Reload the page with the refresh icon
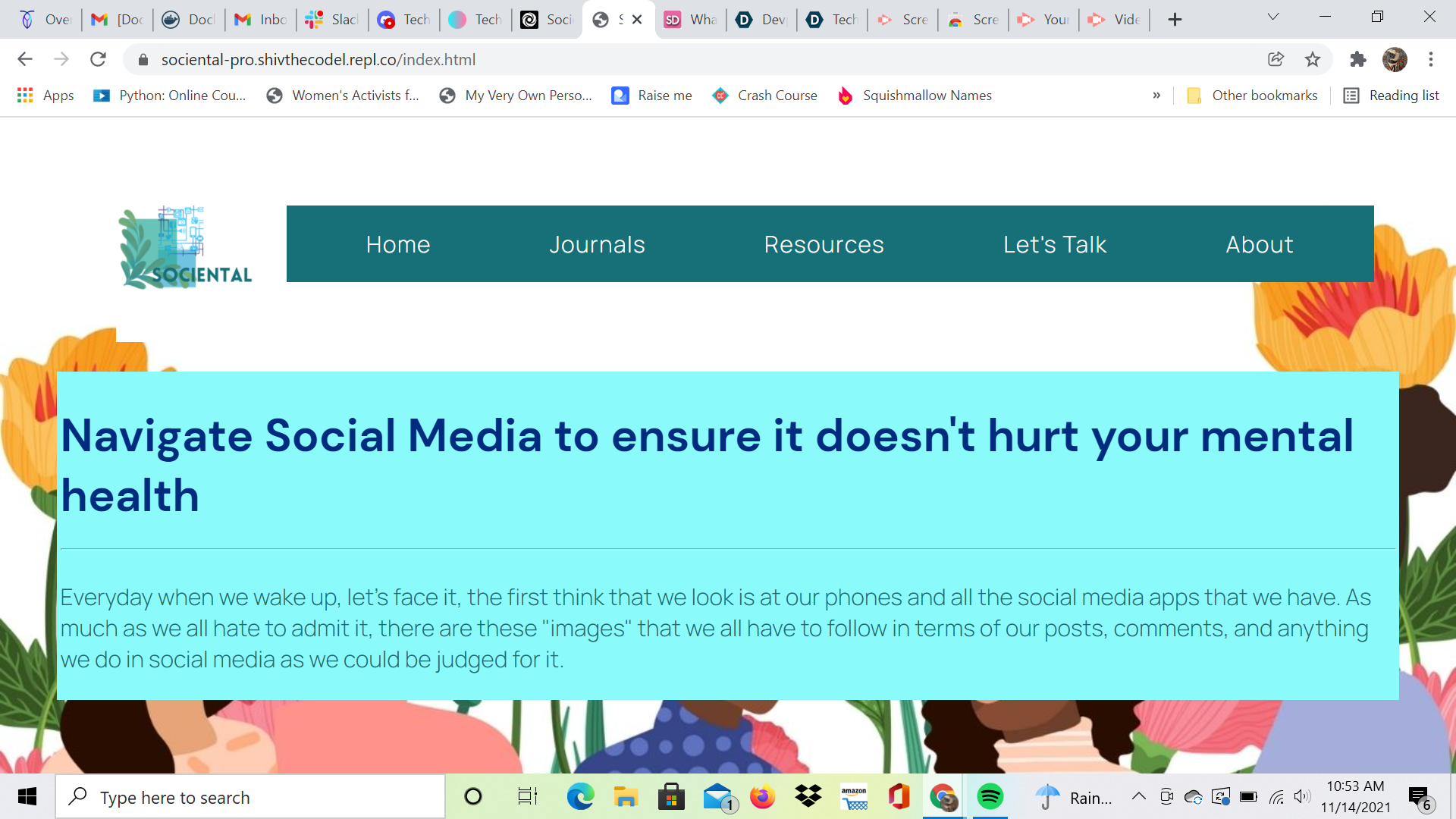Viewport: 1456px width, 819px height. 98,59
